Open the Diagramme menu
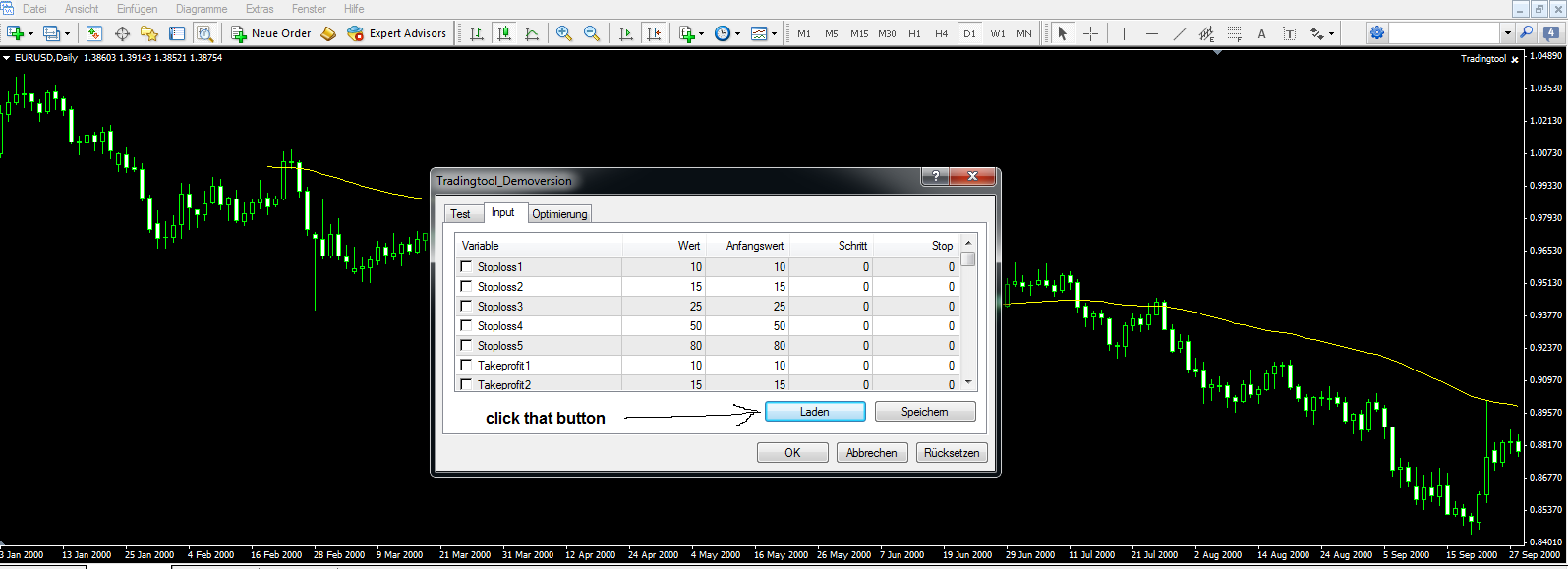 [202, 9]
